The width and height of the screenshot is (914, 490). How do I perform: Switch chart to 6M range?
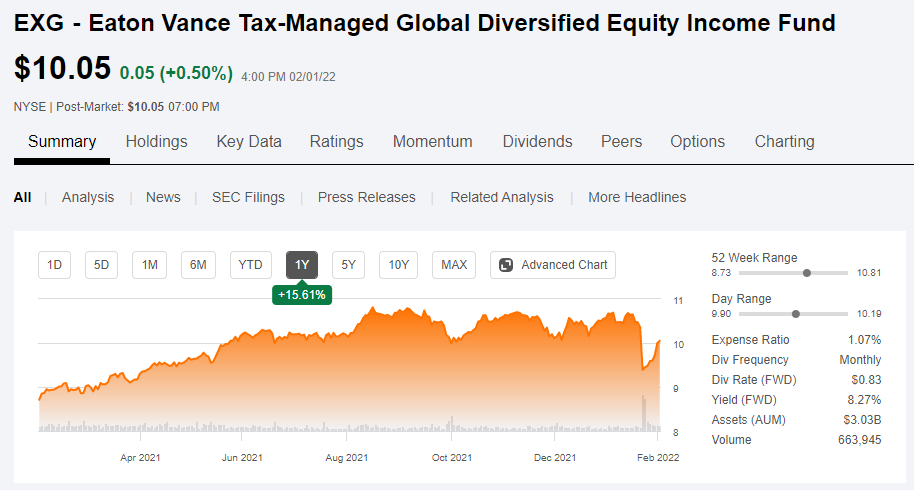[x=198, y=265]
